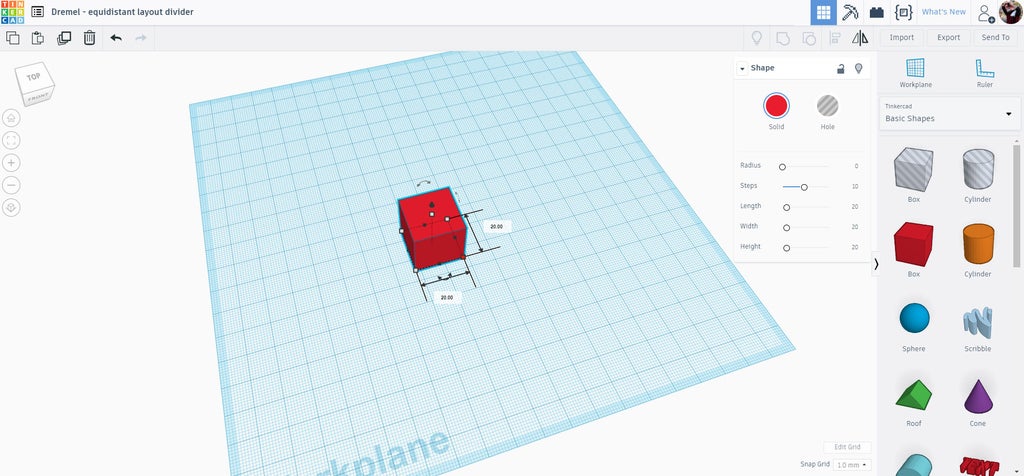This screenshot has height=476, width=1024.
Task: Open the Codeblocks braces icon
Action: pos(903,12)
